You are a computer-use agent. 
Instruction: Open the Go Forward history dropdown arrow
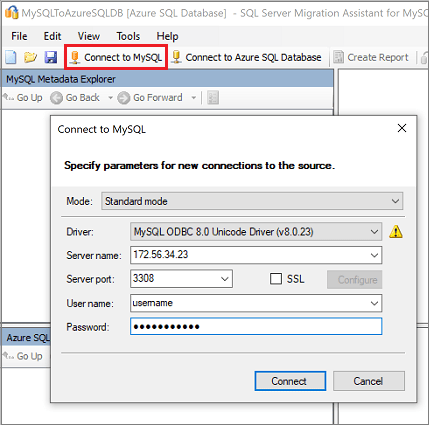(x=194, y=98)
